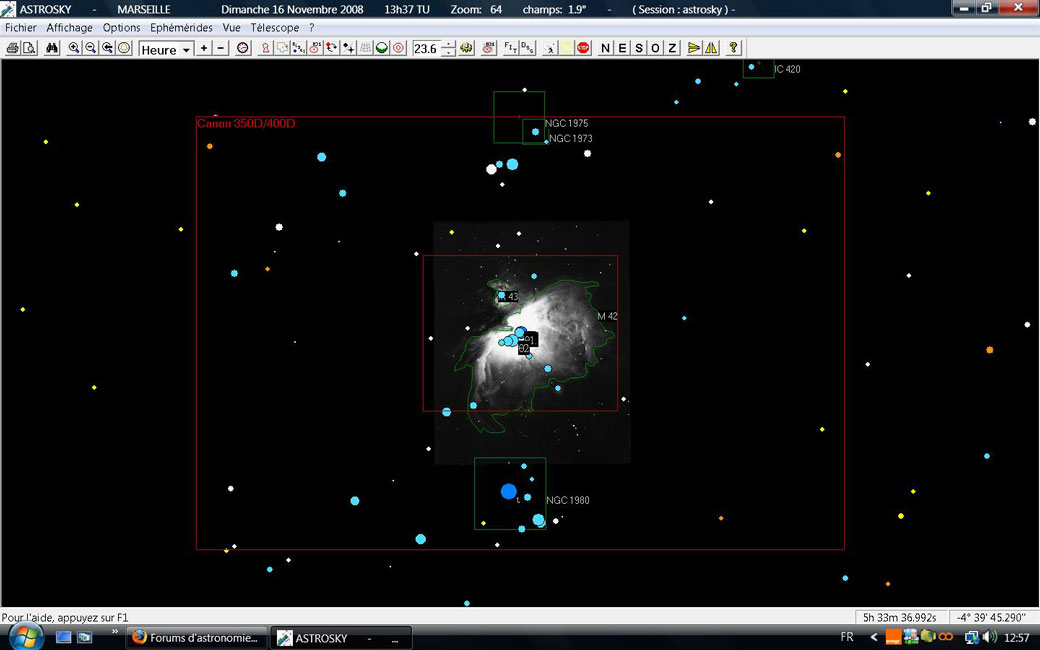Click the ASTROSKY taskbar button
This screenshot has height=650, width=1040.
coord(341,638)
